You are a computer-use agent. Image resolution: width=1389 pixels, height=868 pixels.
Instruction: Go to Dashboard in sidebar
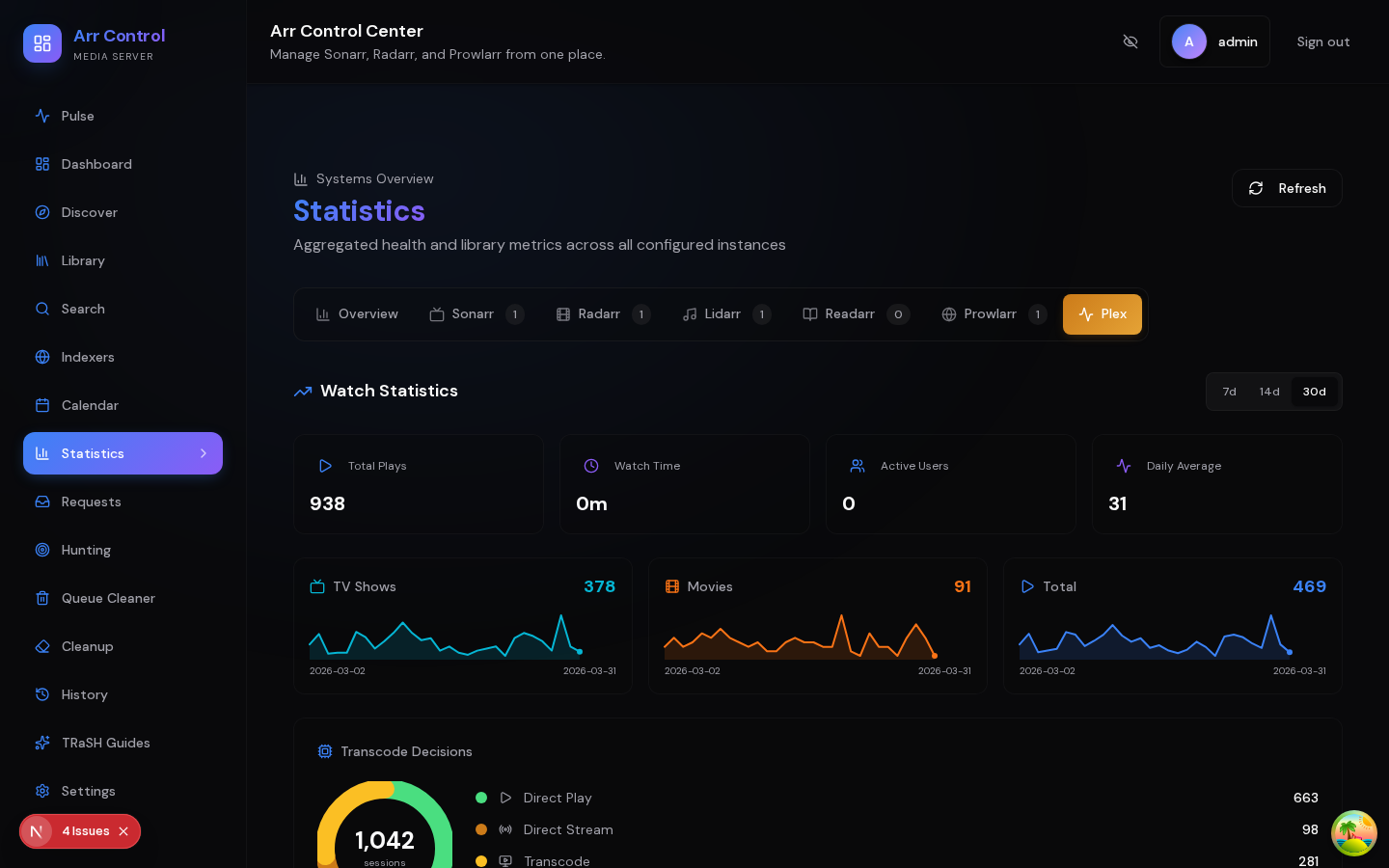tap(123, 164)
